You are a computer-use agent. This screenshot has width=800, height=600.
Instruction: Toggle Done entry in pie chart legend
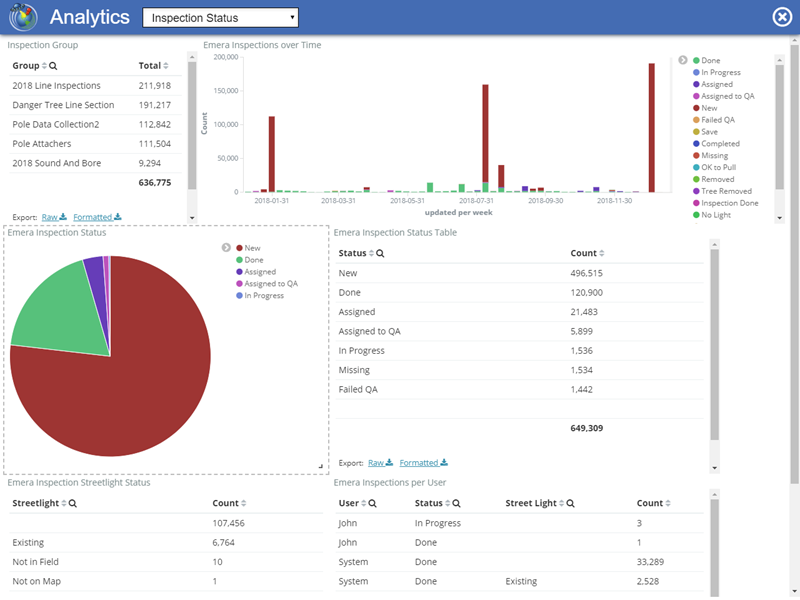coord(249,260)
